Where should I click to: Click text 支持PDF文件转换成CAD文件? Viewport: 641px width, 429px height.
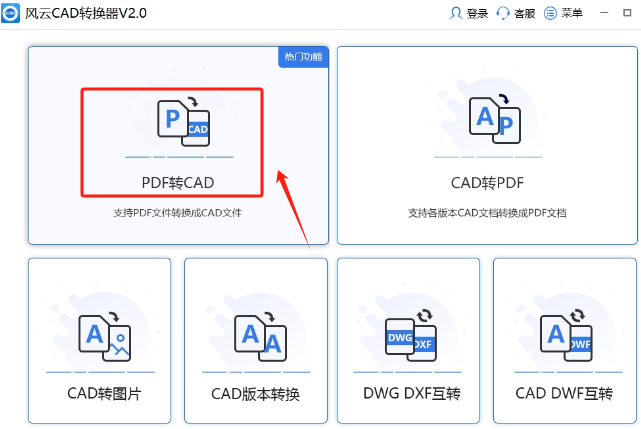(177, 213)
